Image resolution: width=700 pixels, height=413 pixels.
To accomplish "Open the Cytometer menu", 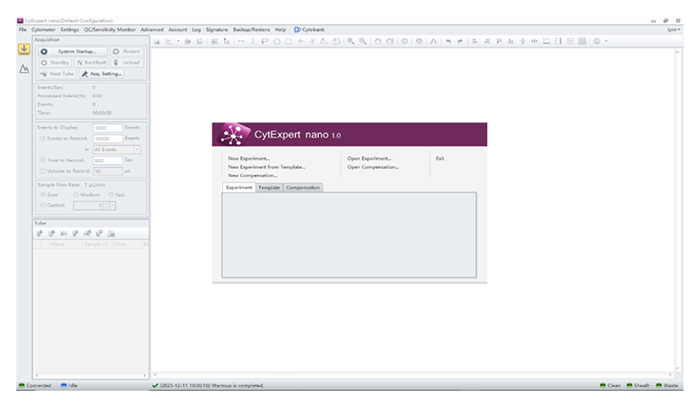I will (x=43, y=29).
